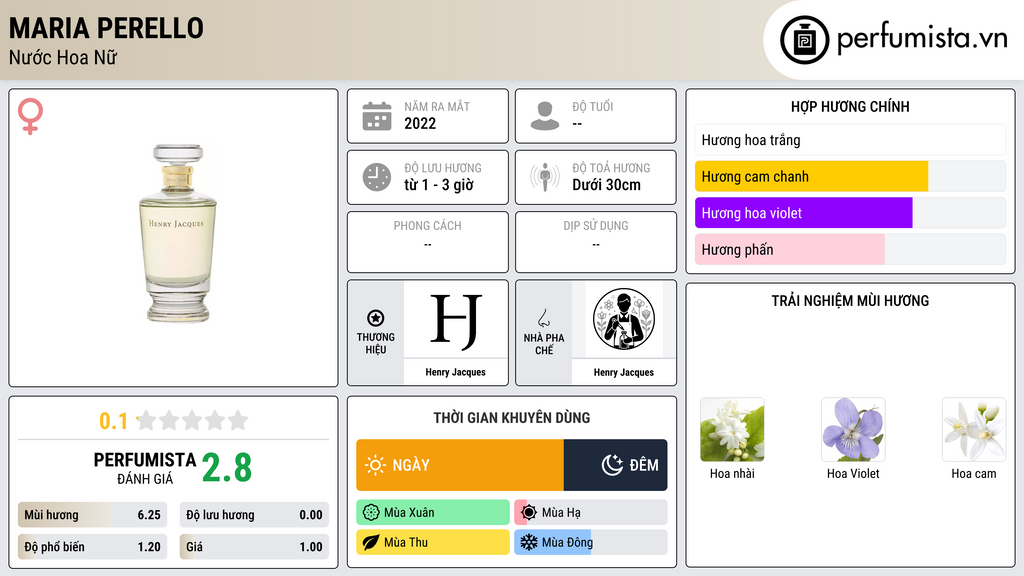This screenshot has width=1024, height=576.
Task: Click the flower icon beside Mùa Xuân
Action: tap(371, 513)
